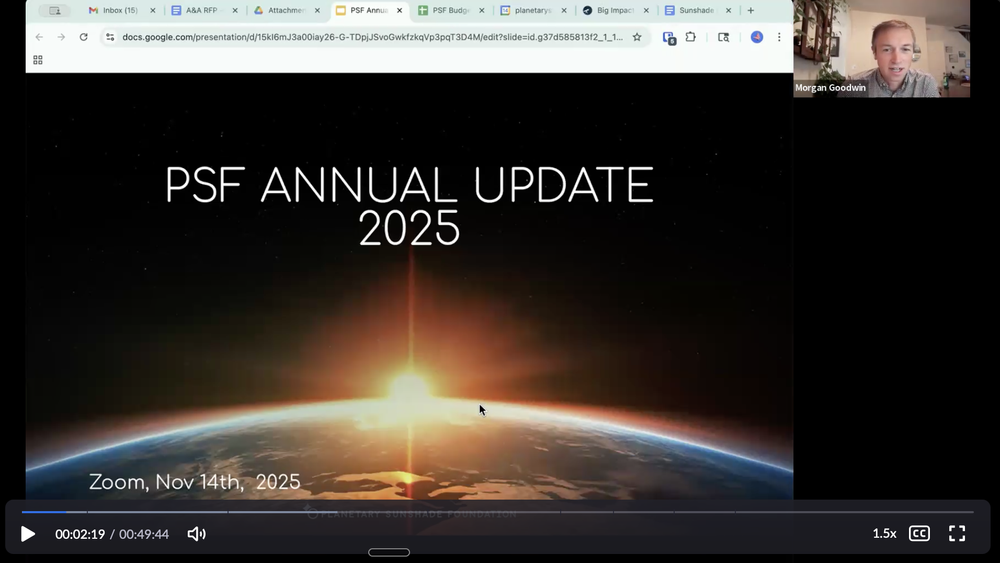Change the 1.5x playback speed
This screenshot has width=1000, height=563.
click(884, 534)
